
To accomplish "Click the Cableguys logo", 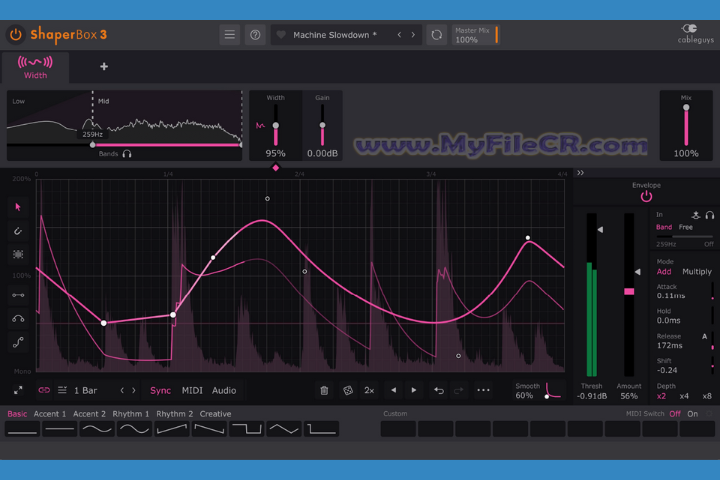I will tap(695, 34).
